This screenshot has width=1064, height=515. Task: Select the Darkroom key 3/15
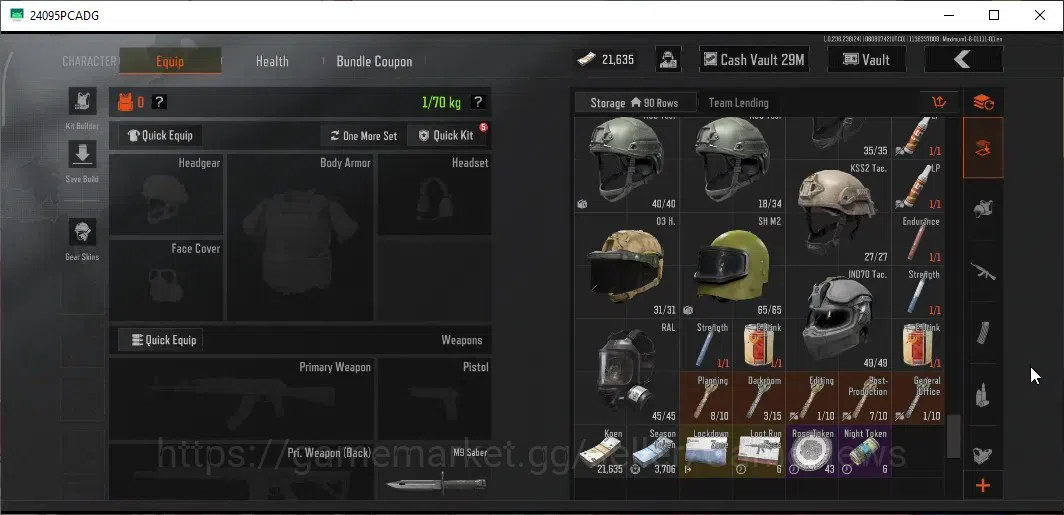[759, 398]
